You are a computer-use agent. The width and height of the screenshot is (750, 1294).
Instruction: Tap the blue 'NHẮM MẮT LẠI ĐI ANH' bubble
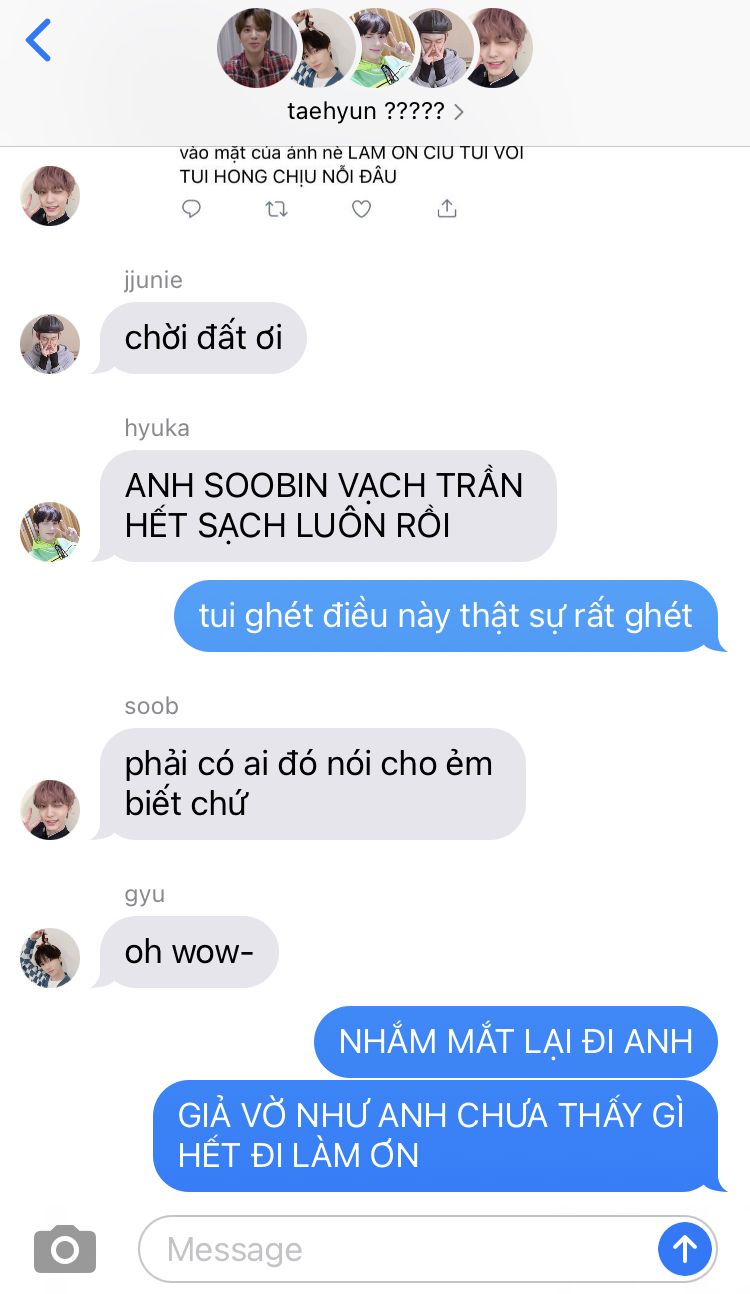coord(516,1042)
